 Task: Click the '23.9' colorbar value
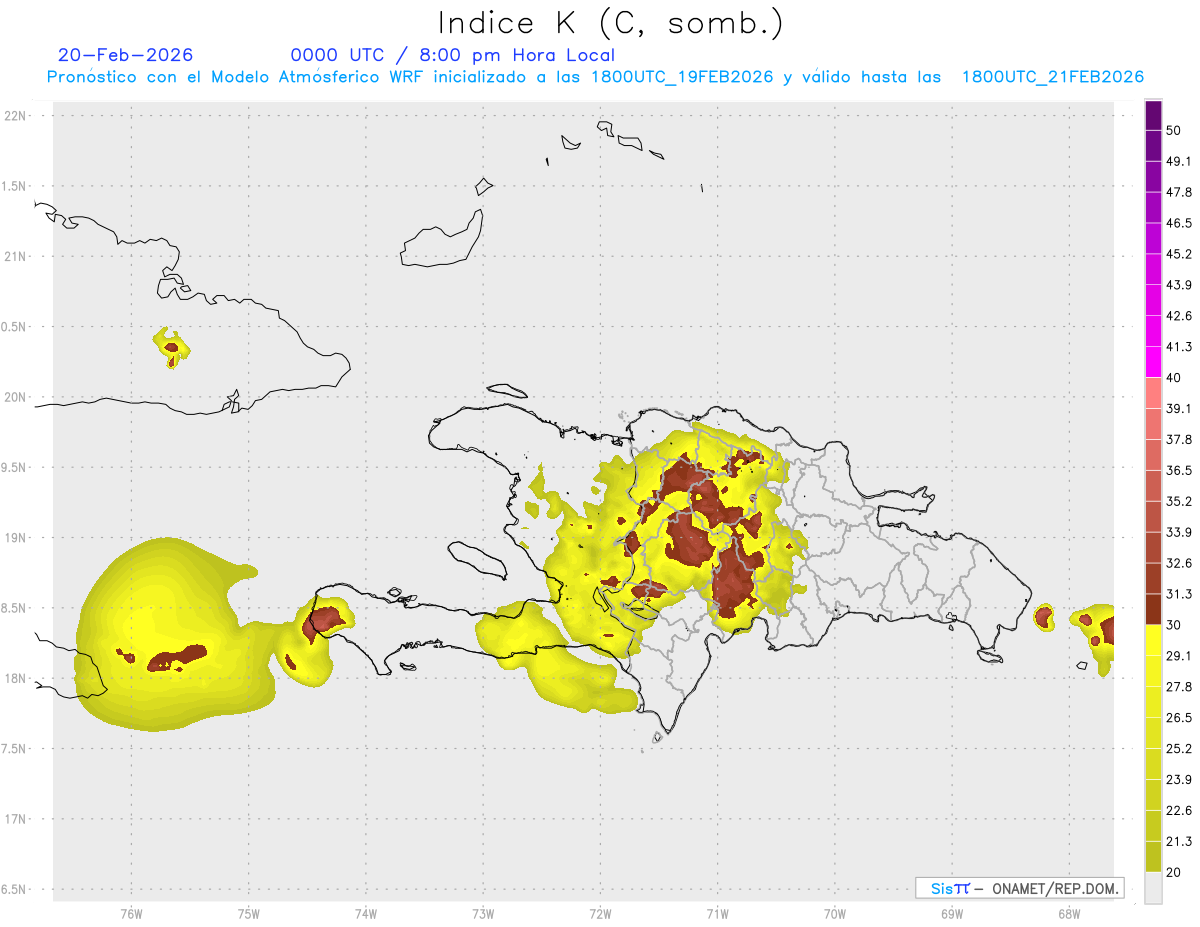coord(1179,780)
